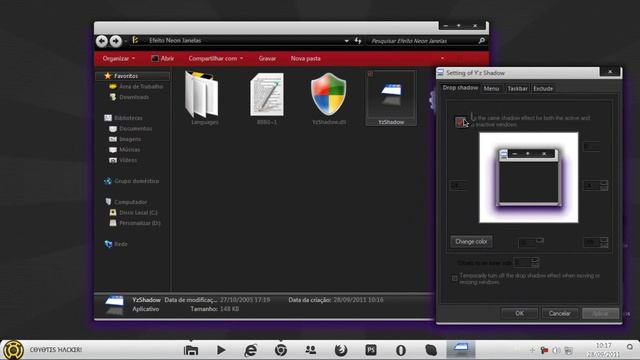This screenshot has width=640, height=360.
Task: Open Rede in the navigation pane
Action: (121, 244)
